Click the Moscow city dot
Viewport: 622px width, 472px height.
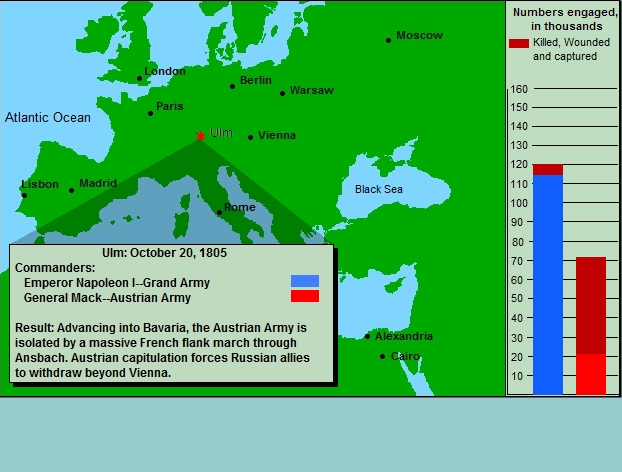(388, 40)
